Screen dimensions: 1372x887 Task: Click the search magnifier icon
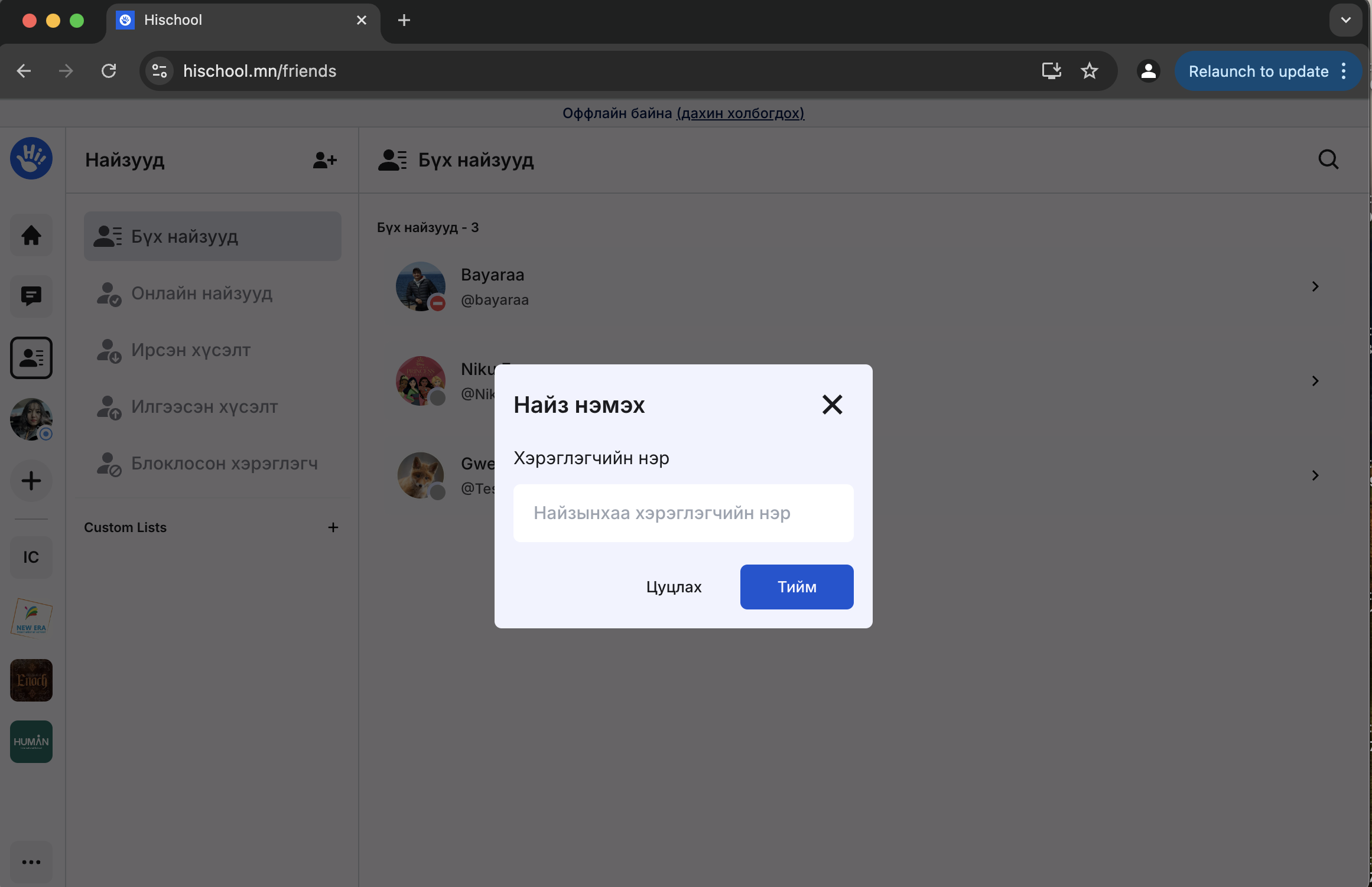(1328, 159)
